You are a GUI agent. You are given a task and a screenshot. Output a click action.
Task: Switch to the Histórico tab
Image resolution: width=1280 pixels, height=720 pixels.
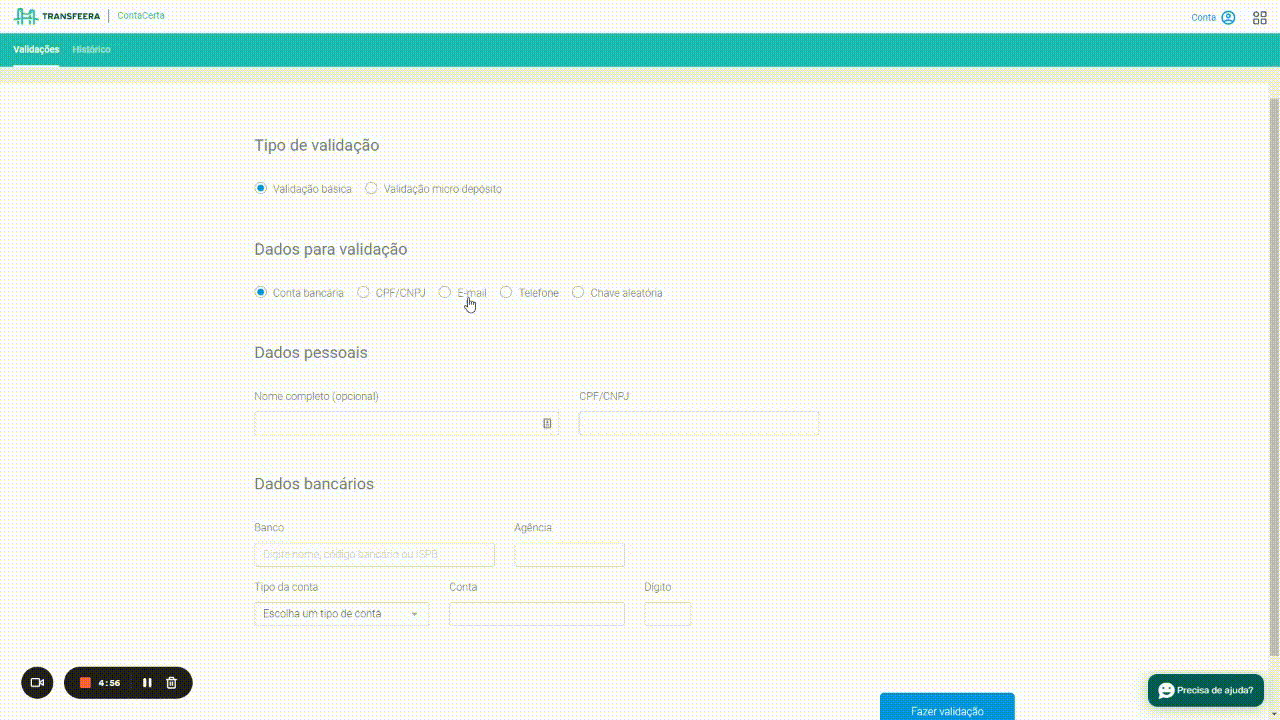pyautogui.click(x=92, y=49)
